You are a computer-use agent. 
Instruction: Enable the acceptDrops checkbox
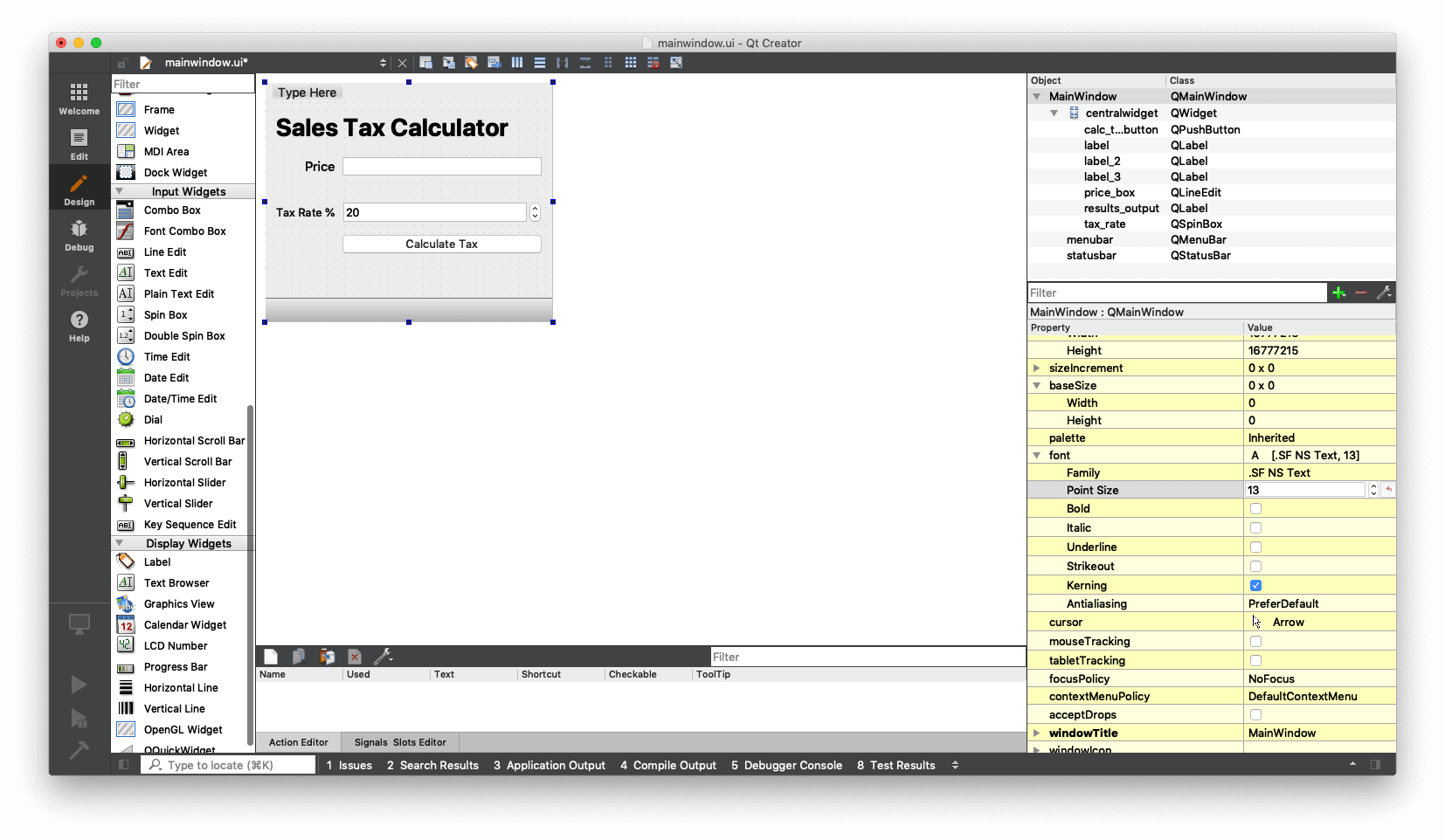coord(1255,715)
